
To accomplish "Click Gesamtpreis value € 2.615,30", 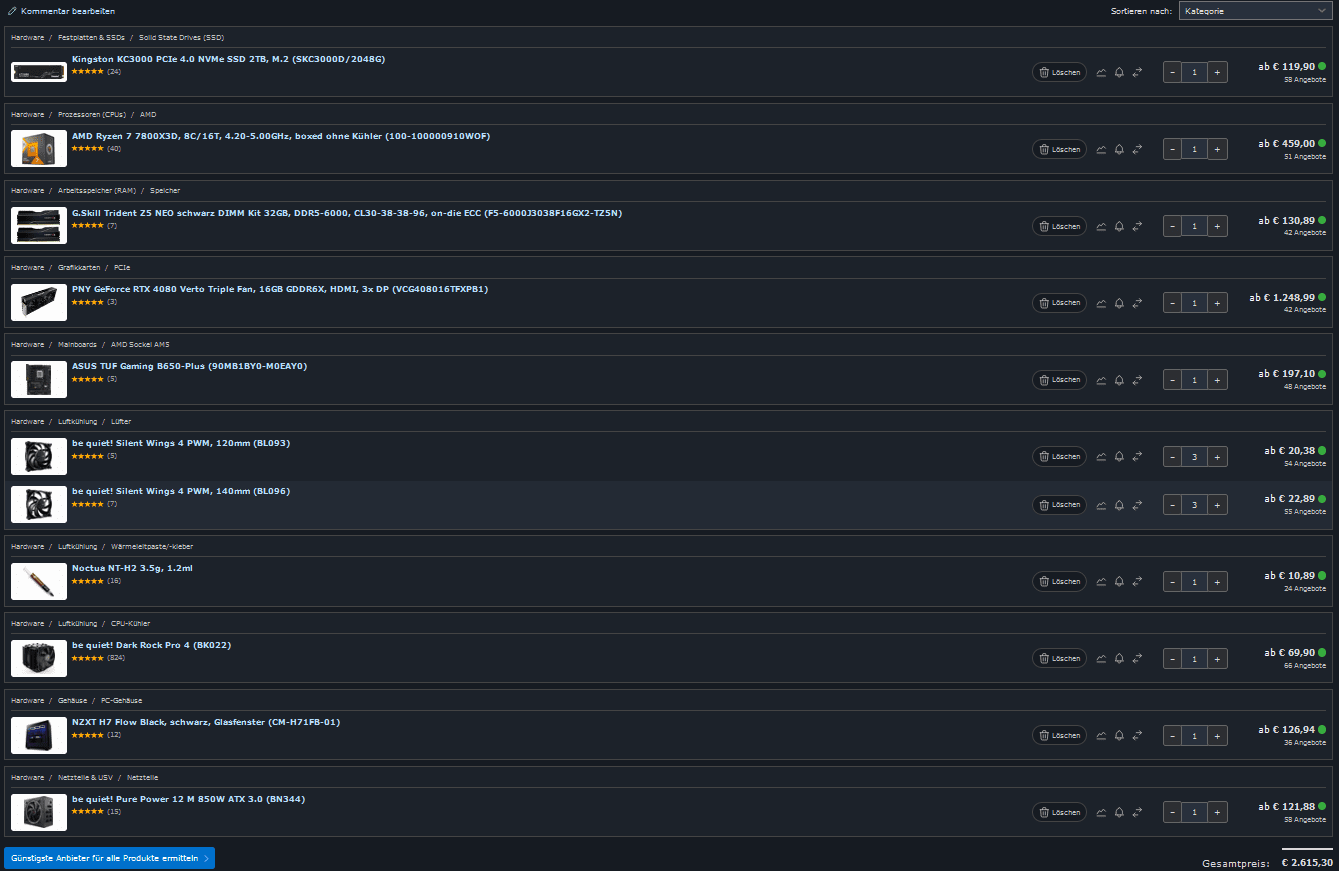I will click(1306, 862).
